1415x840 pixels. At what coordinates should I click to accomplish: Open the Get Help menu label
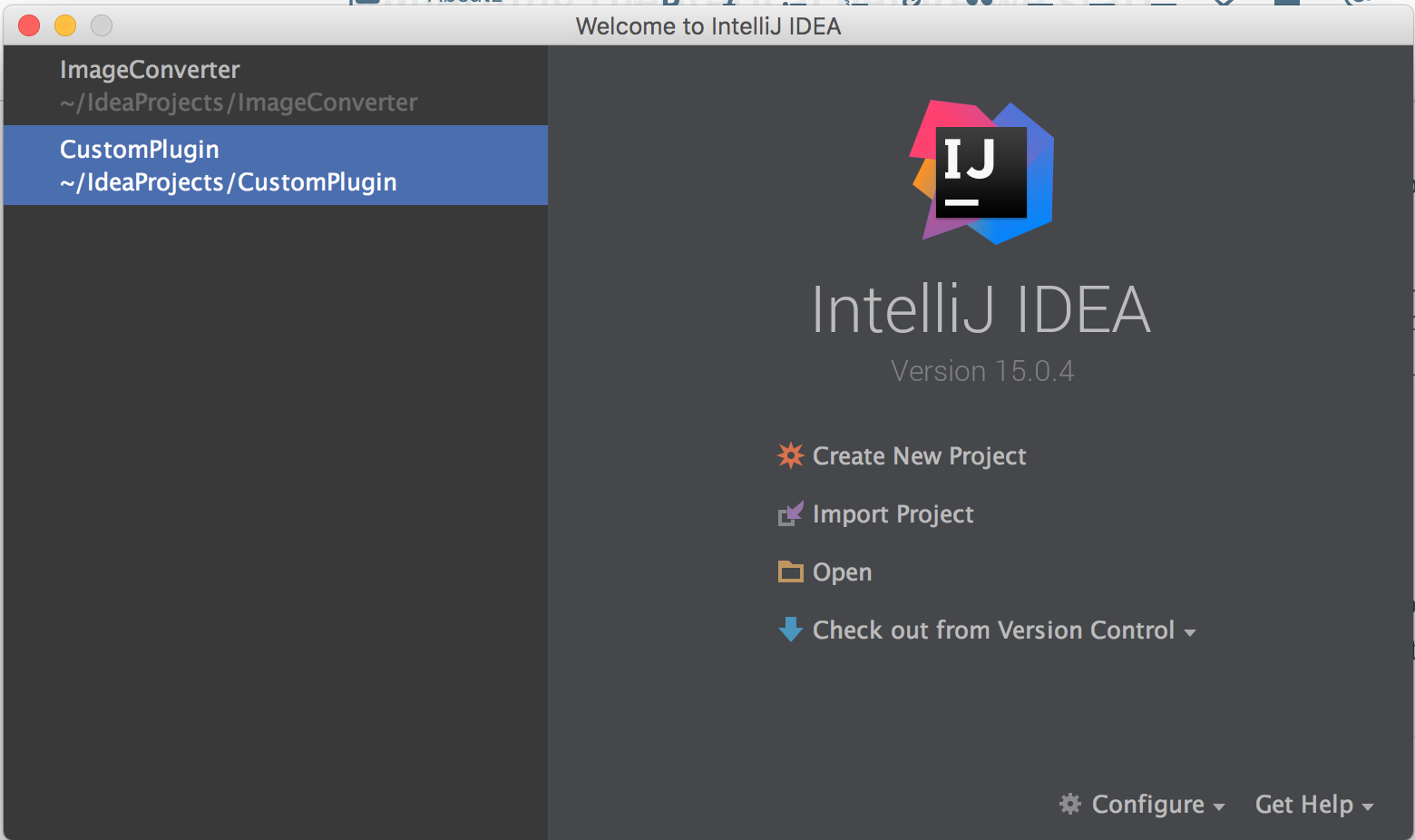click(x=1303, y=805)
